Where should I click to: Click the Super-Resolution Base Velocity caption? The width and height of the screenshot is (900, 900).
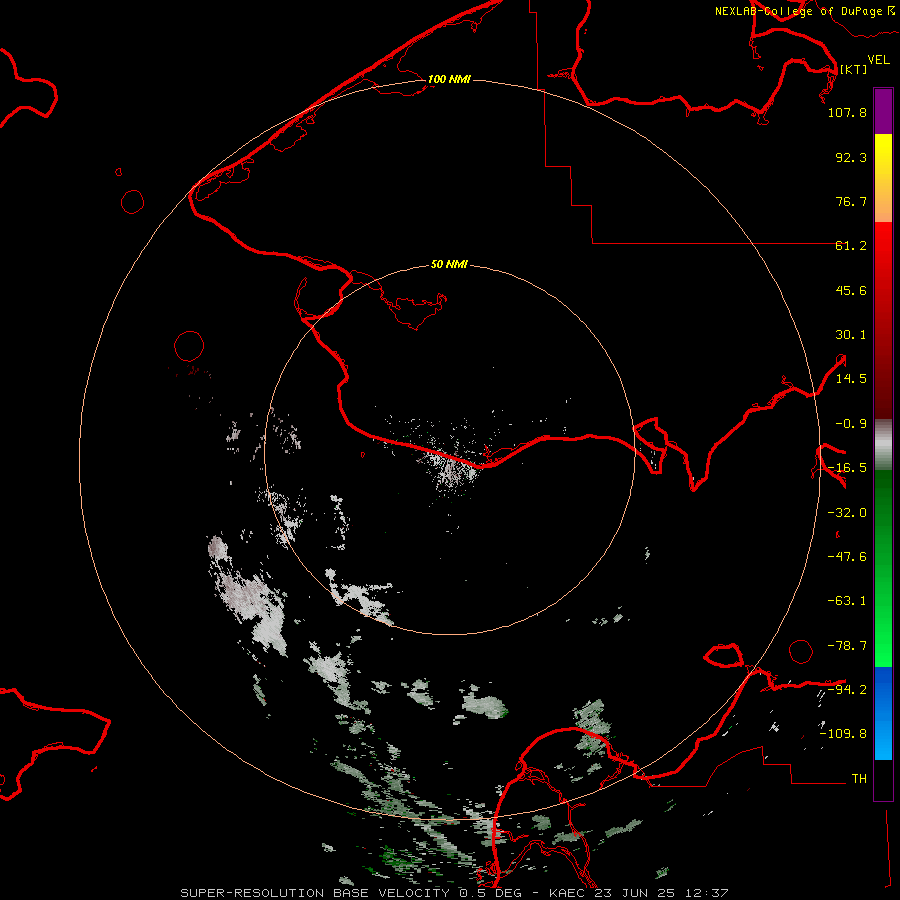coord(454,893)
